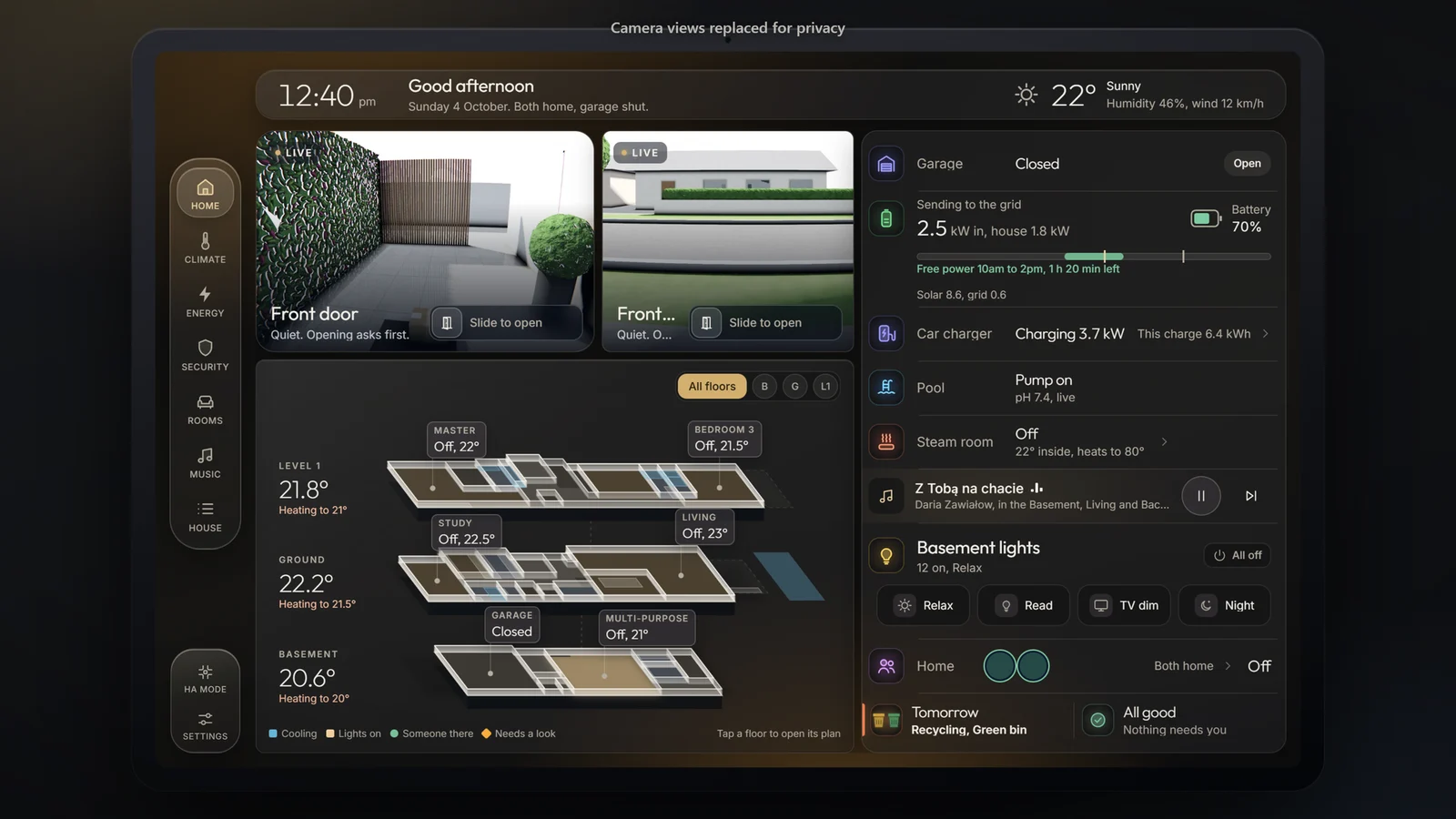This screenshot has height=819, width=1456.
Task: Click the garage icon
Action: point(886,164)
